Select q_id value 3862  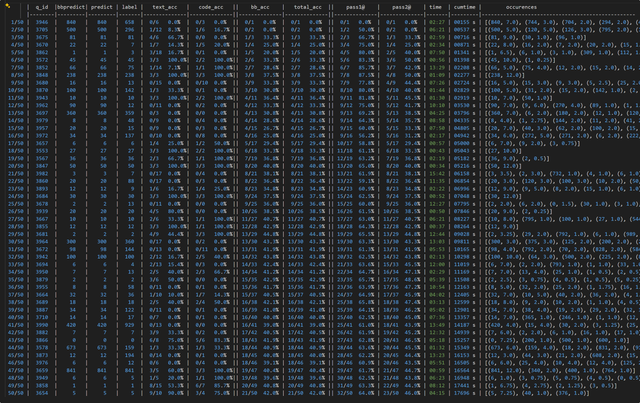(42, 52)
